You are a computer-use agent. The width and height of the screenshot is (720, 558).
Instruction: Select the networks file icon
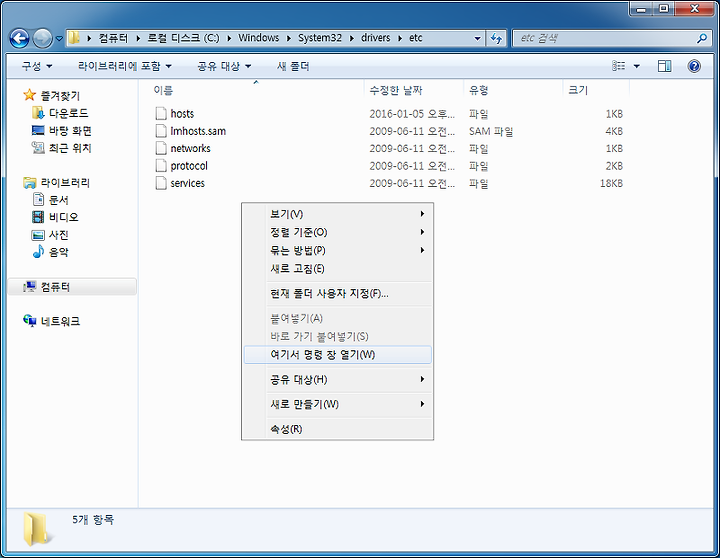(x=161, y=148)
